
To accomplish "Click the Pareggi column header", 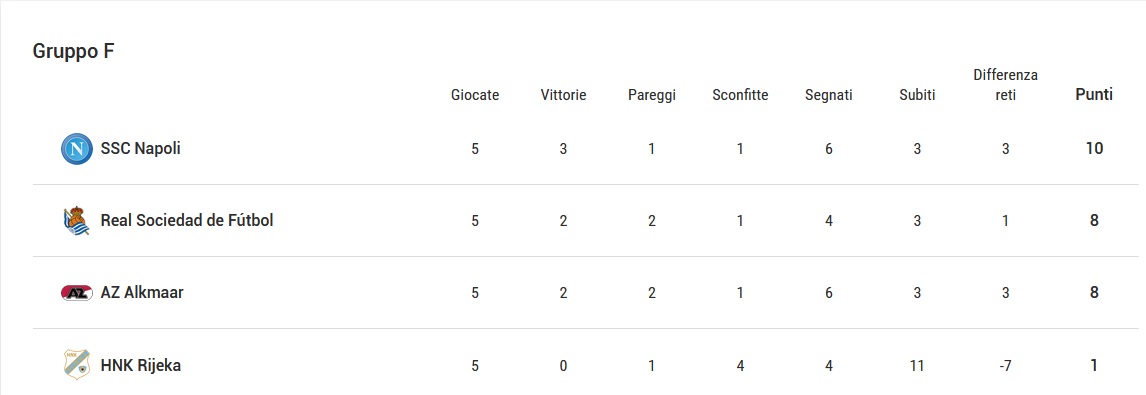I will [x=652, y=95].
